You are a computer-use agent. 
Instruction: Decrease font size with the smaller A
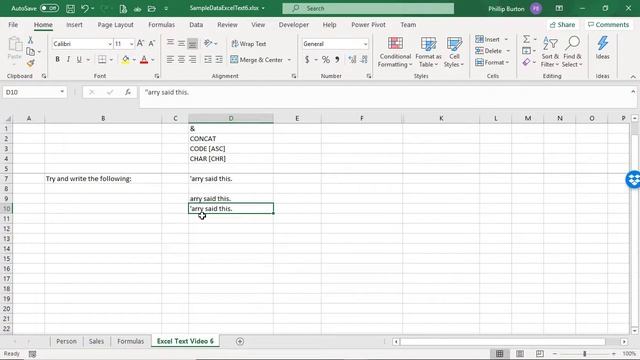[151, 43]
